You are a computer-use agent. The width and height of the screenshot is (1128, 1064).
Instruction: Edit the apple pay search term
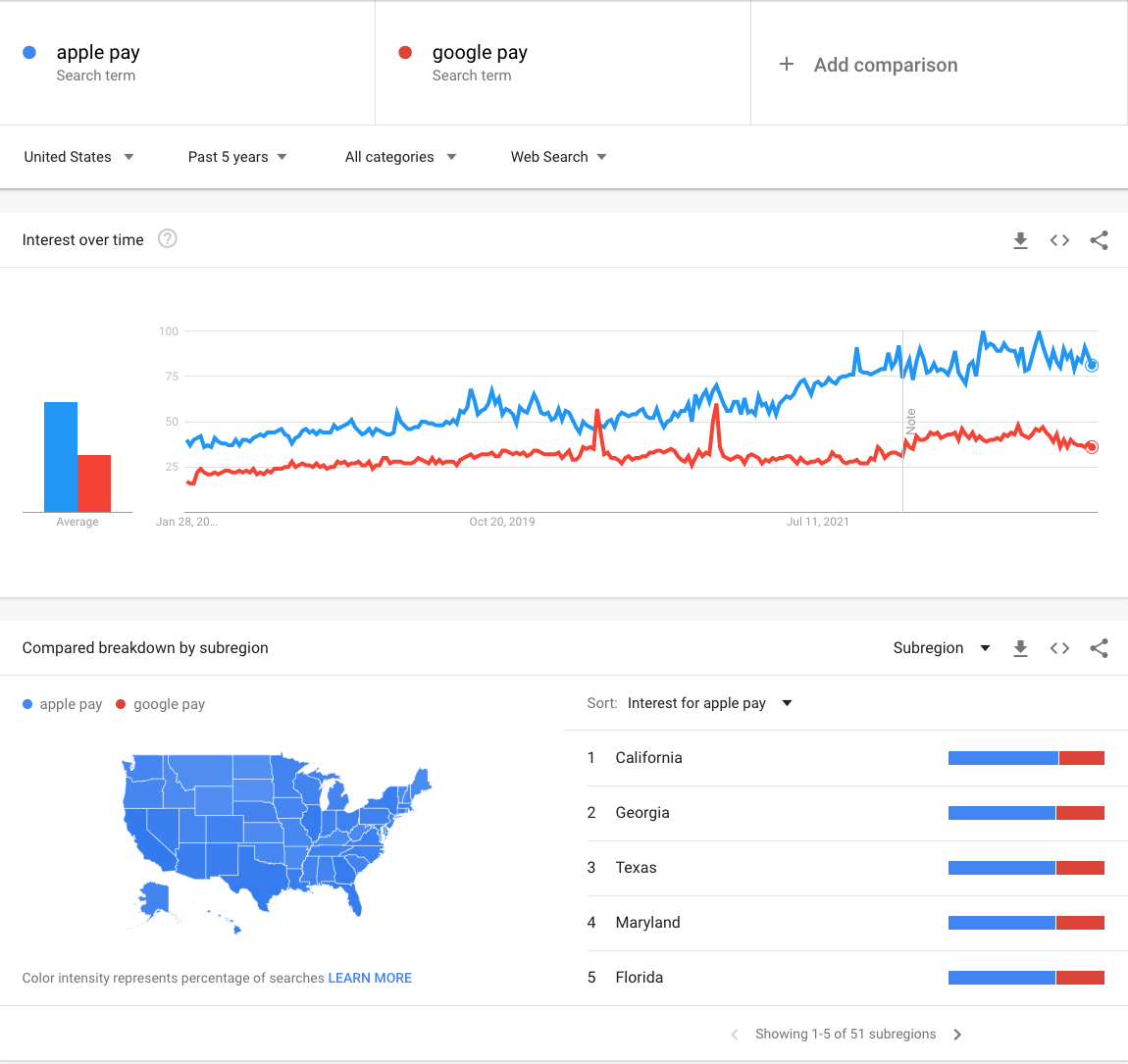coord(98,52)
